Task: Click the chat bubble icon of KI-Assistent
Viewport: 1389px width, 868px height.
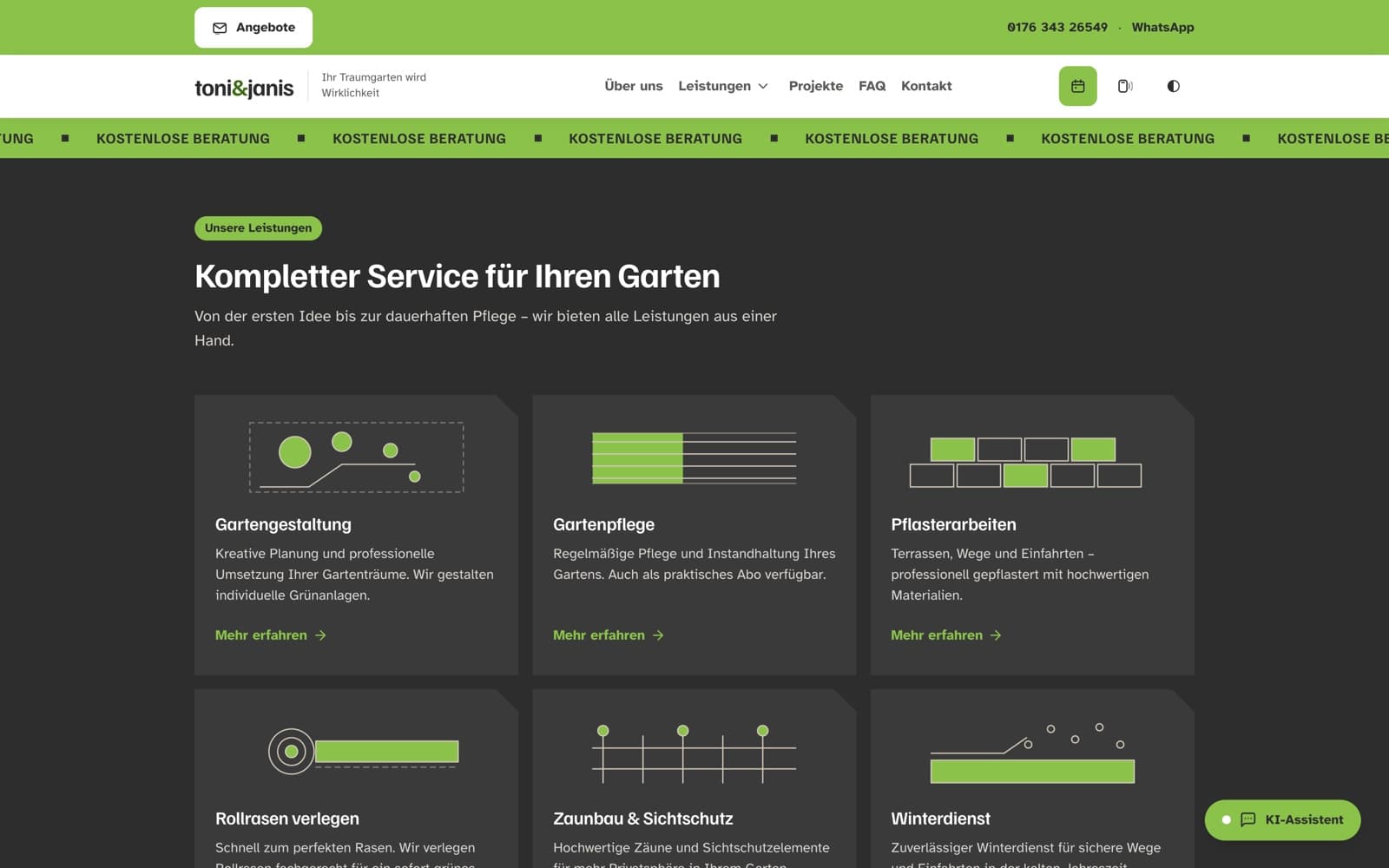Action: pos(1248,819)
